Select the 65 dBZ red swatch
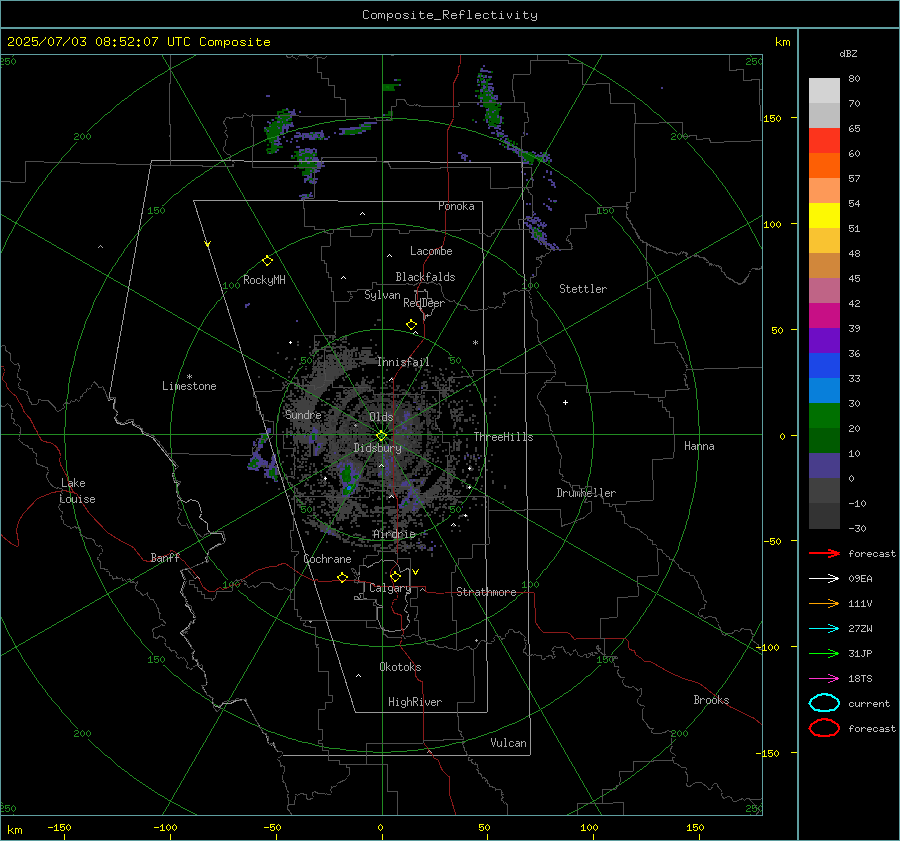Image resolution: width=900 pixels, height=841 pixels. [x=824, y=140]
